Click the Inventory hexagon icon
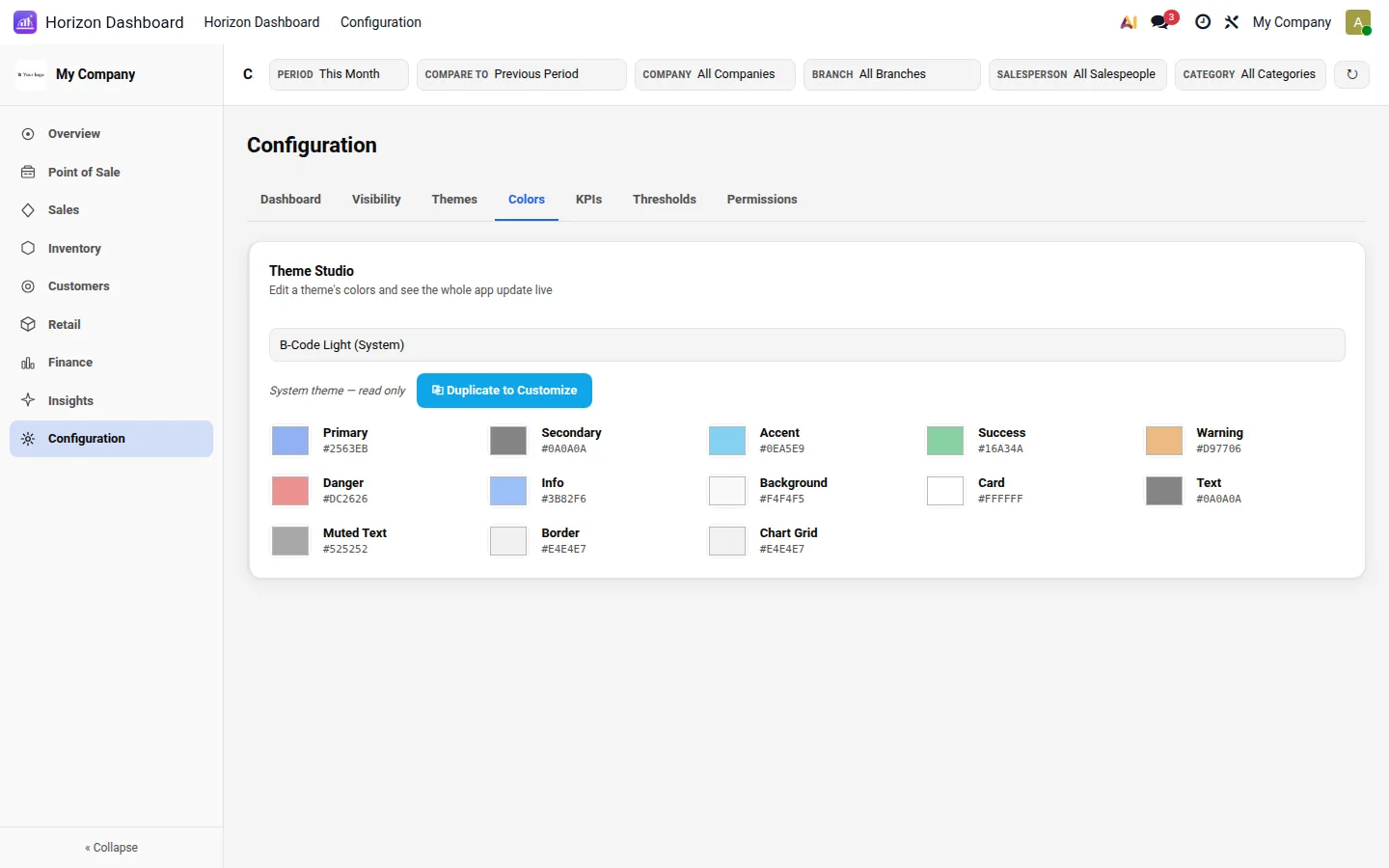Viewport: 1389px width, 868px height. coord(28,249)
